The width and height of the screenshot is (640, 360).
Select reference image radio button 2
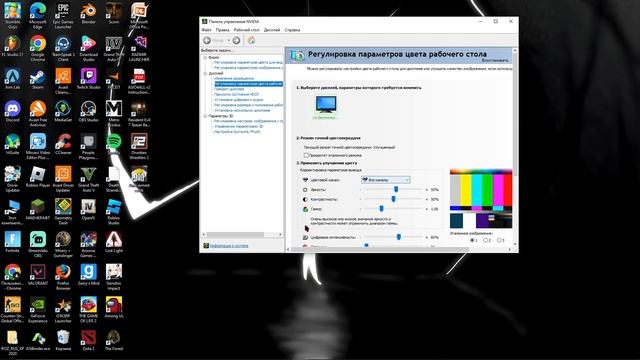[486, 240]
